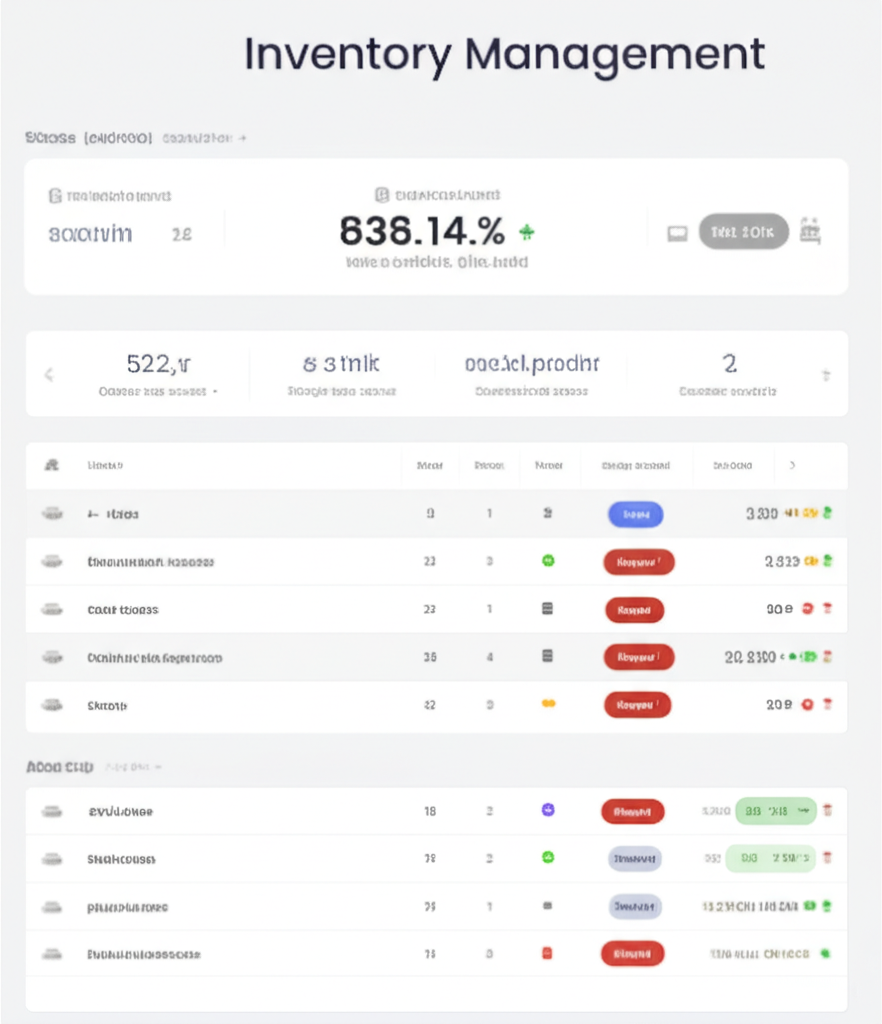Click the yellow status indicator in fifth table row
Image resolution: width=882 pixels, height=1024 pixels.
(x=548, y=705)
